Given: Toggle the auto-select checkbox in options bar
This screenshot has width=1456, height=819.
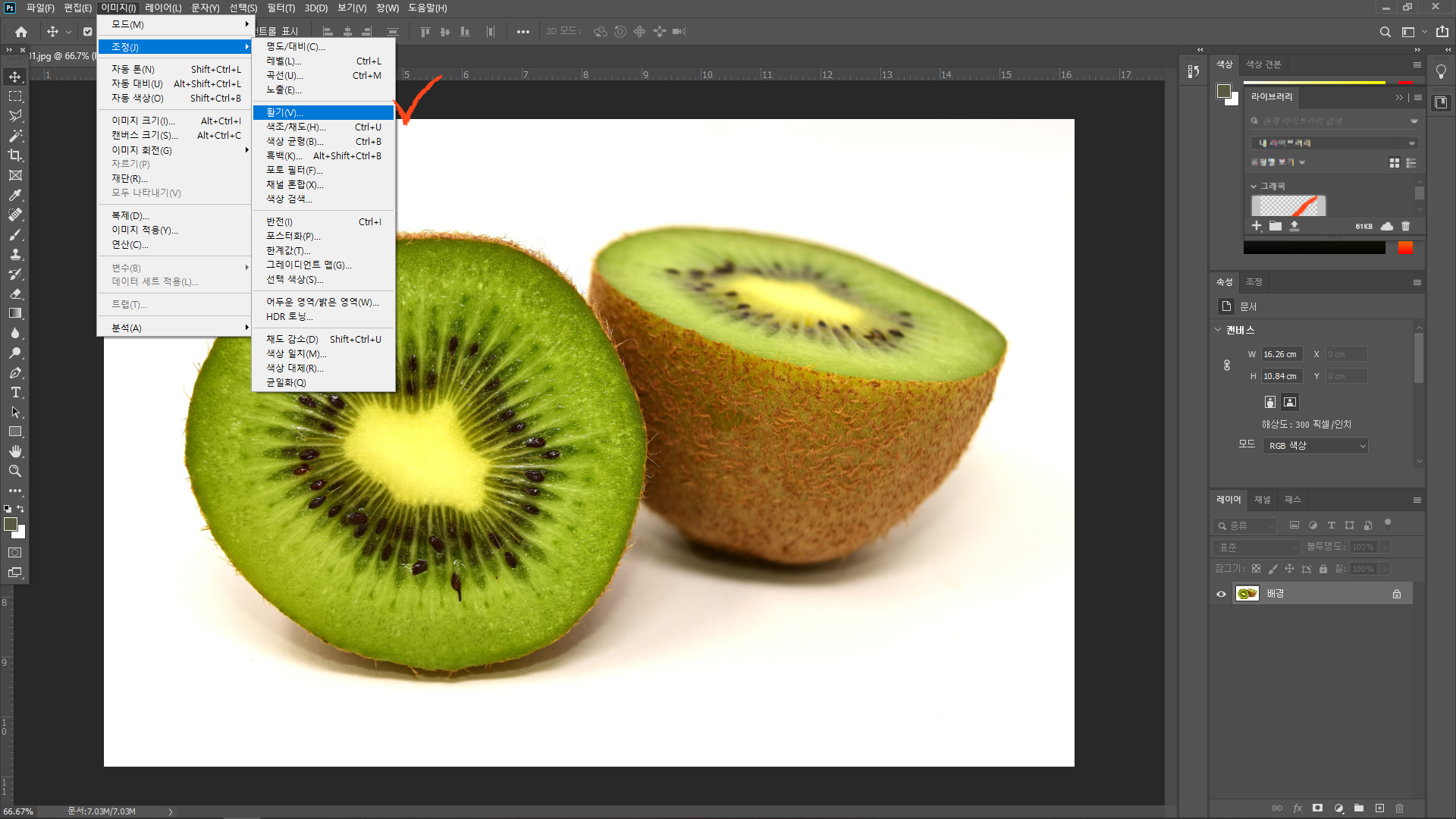Looking at the screenshot, I should click(88, 32).
